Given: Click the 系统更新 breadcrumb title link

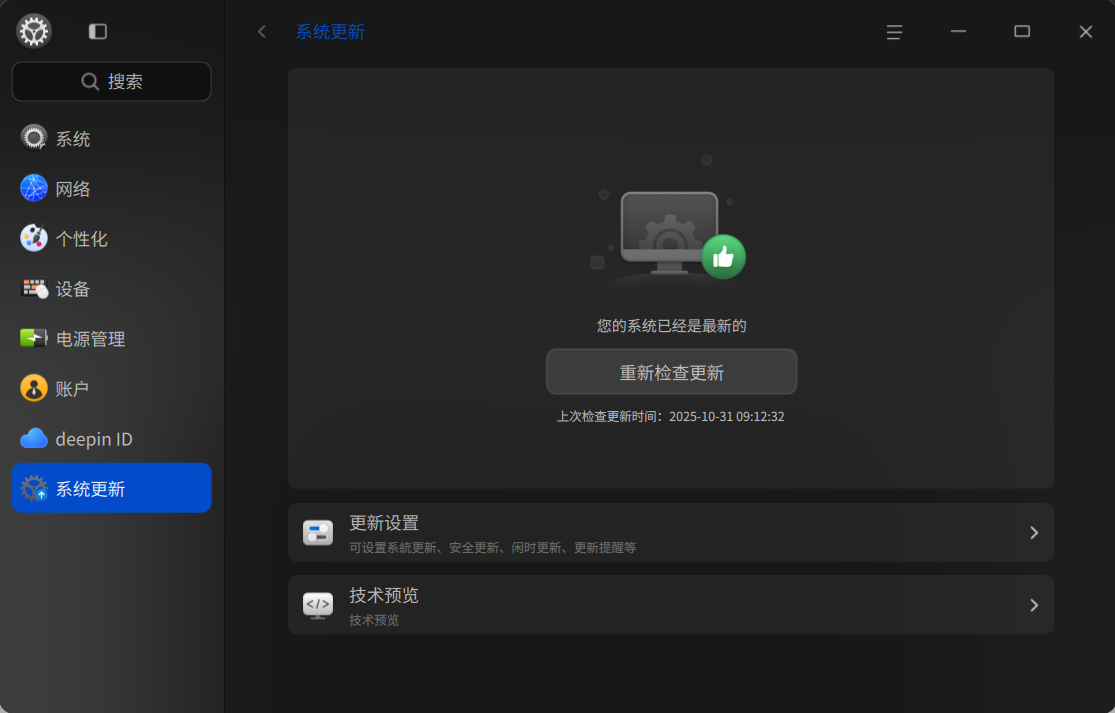Looking at the screenshot, I should (x=330, y=31).
